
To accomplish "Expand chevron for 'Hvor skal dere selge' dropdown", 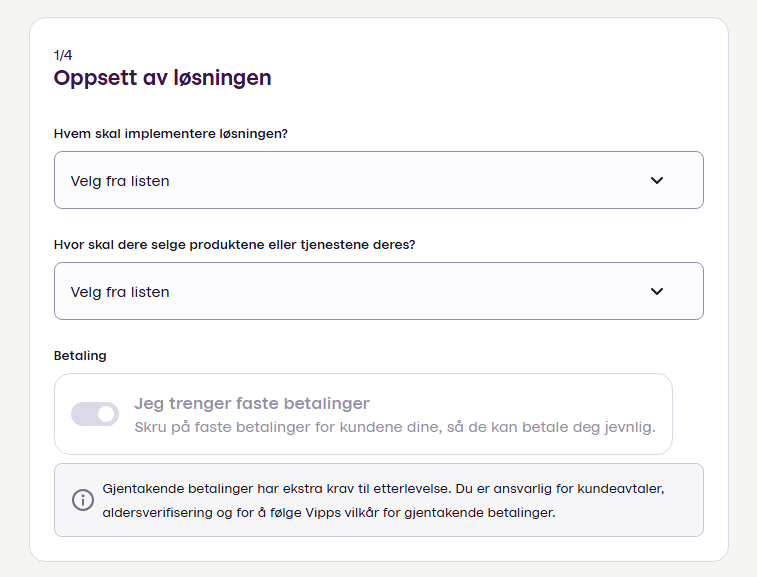I will 657,292.
